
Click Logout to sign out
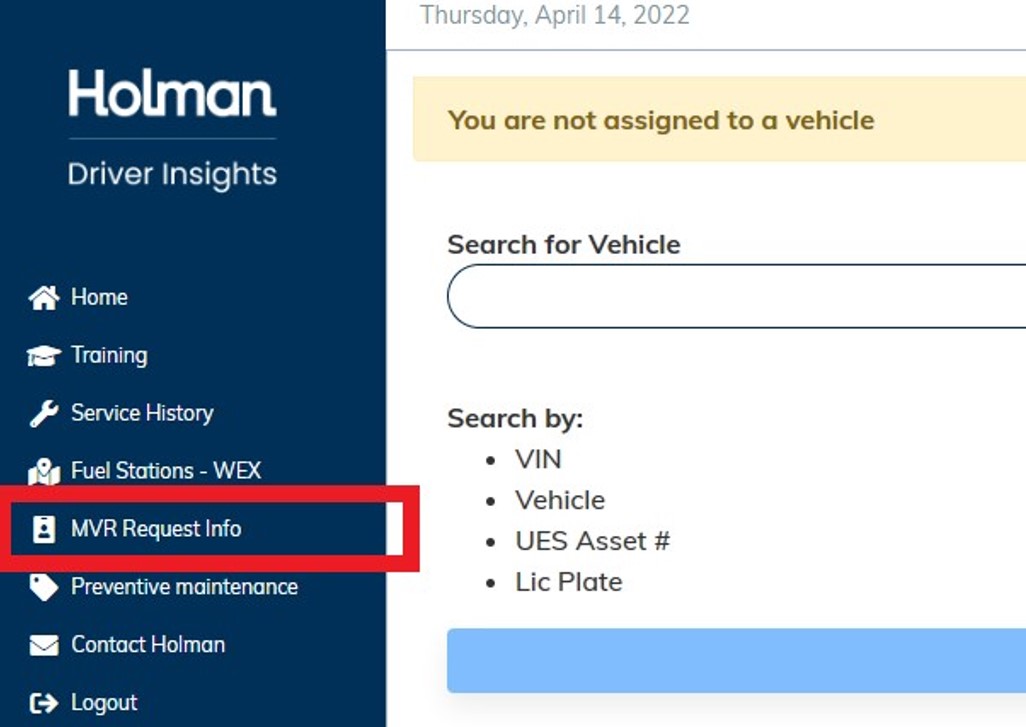pos(103,702)
